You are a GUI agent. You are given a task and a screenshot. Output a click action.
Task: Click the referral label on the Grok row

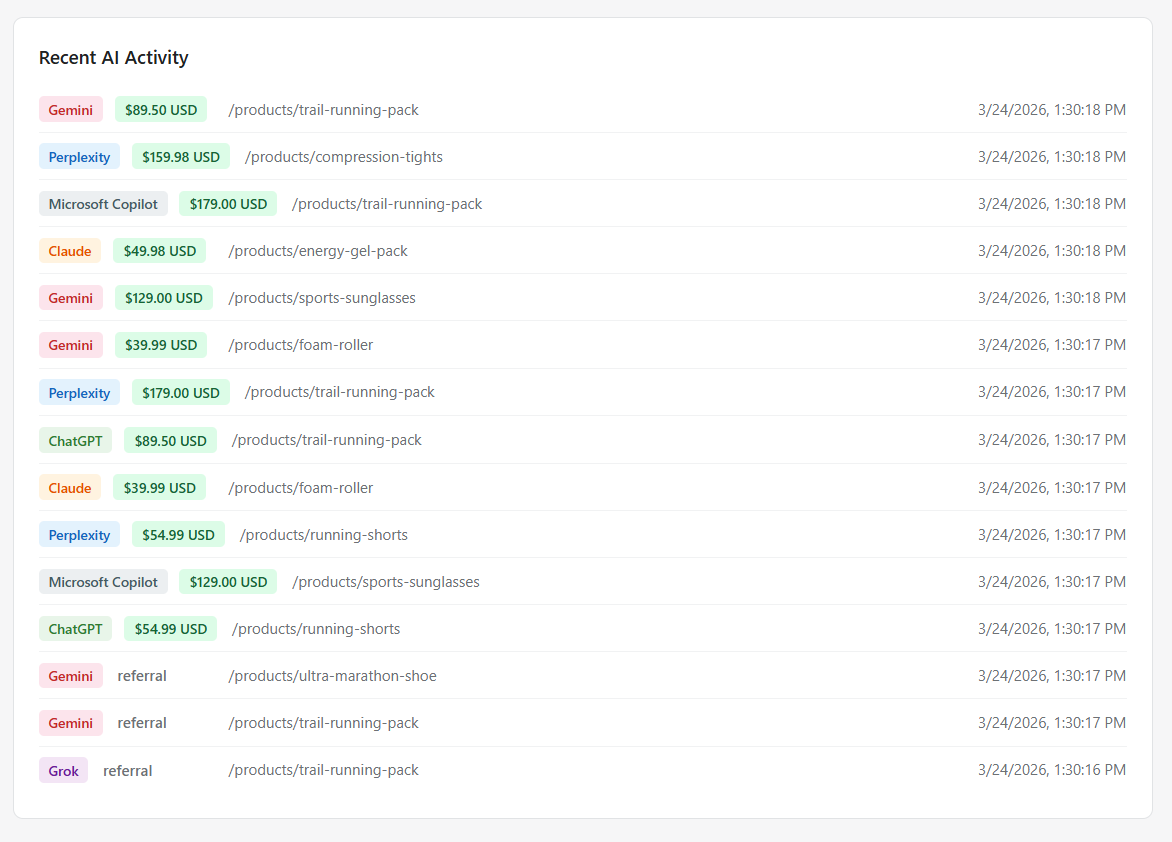click(x=128, y=770)
